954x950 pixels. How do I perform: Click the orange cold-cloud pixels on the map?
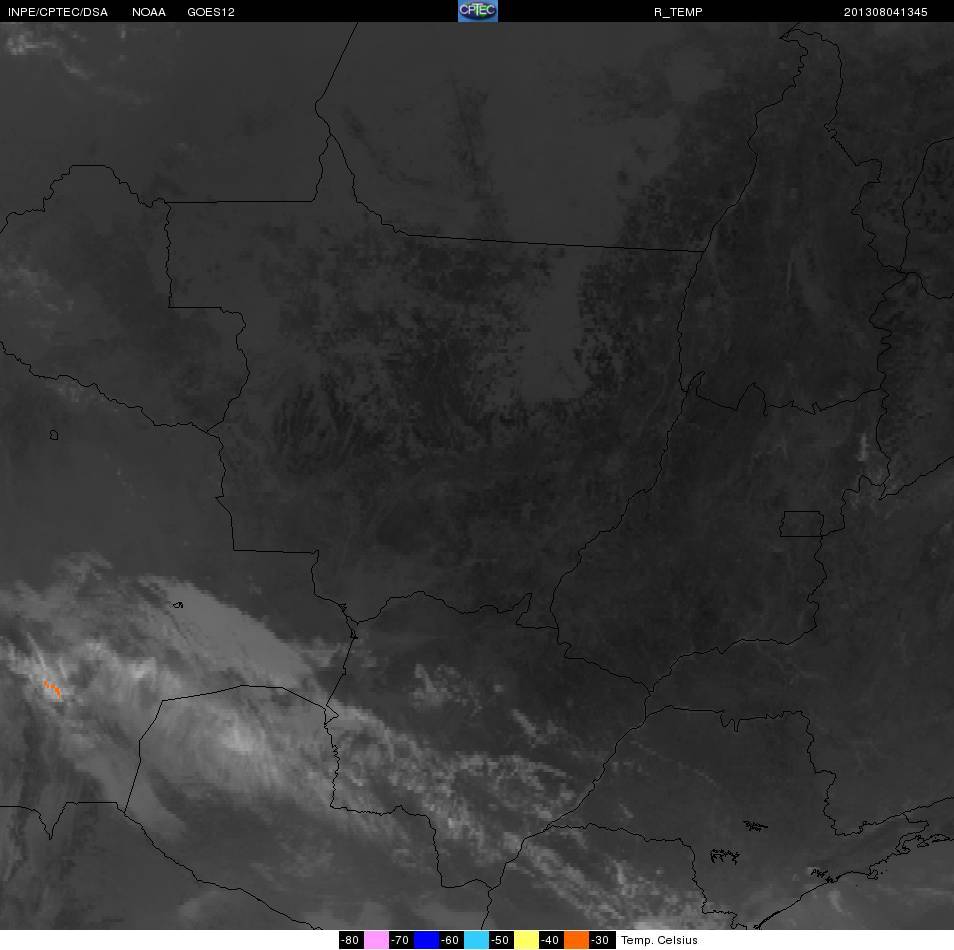click(53, 689)
